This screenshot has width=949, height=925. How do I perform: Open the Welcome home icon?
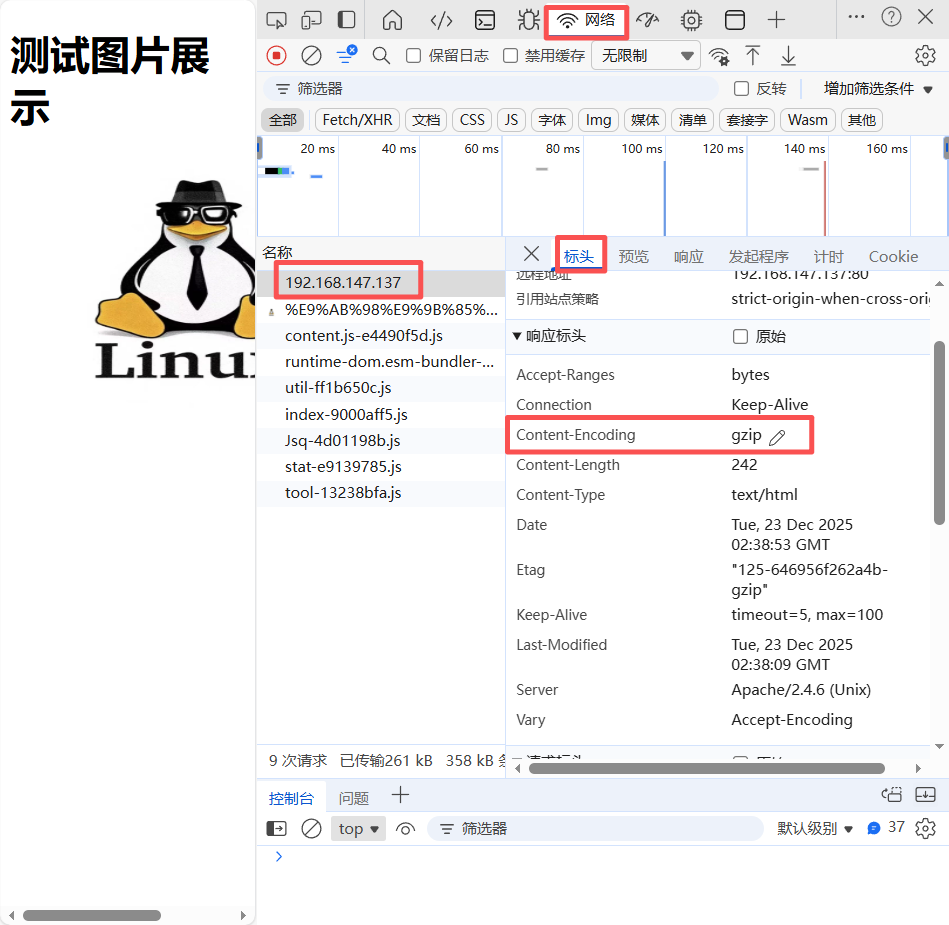click(392, 20)
